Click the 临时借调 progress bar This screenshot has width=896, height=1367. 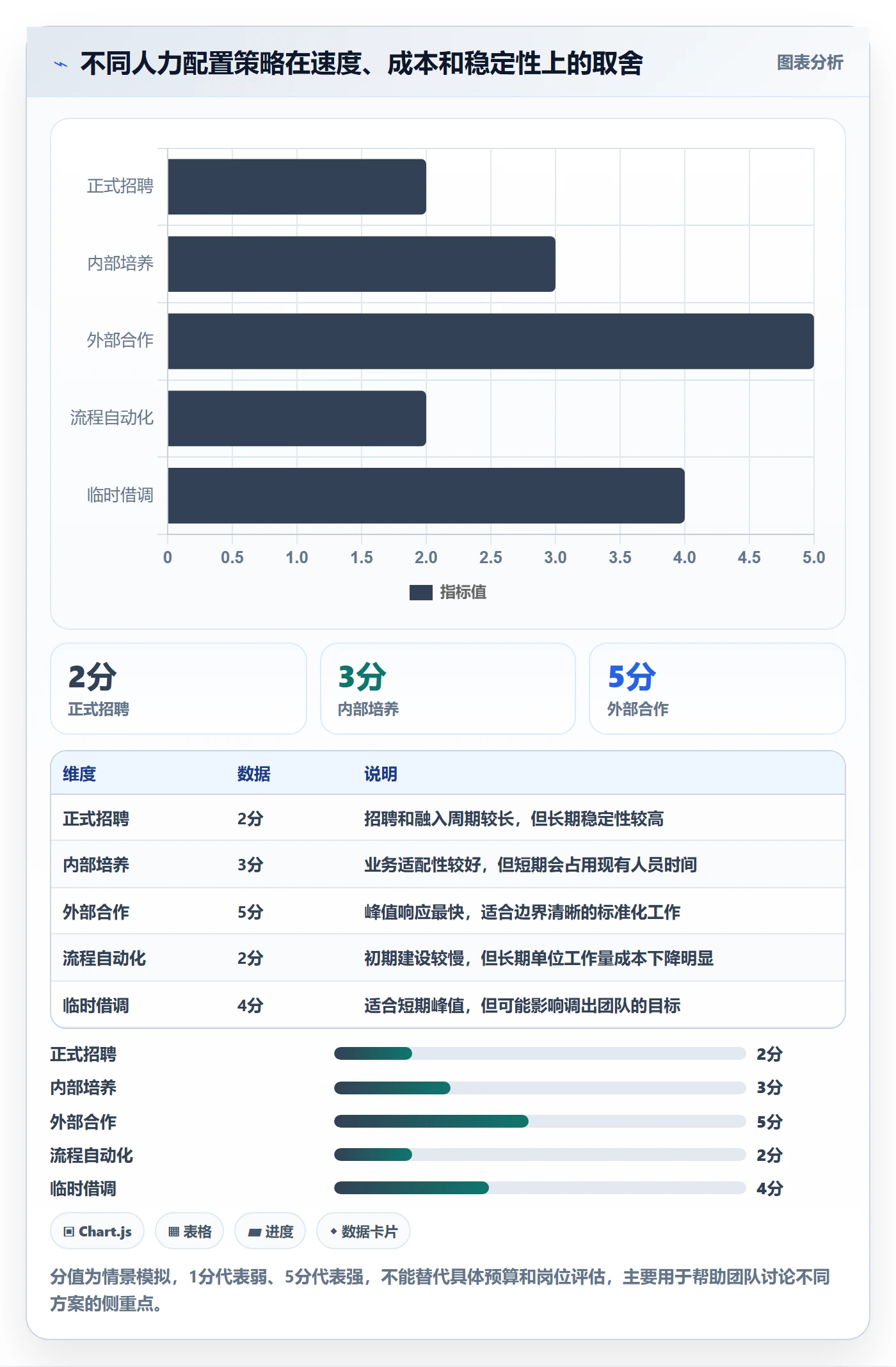pos(540,1188)
